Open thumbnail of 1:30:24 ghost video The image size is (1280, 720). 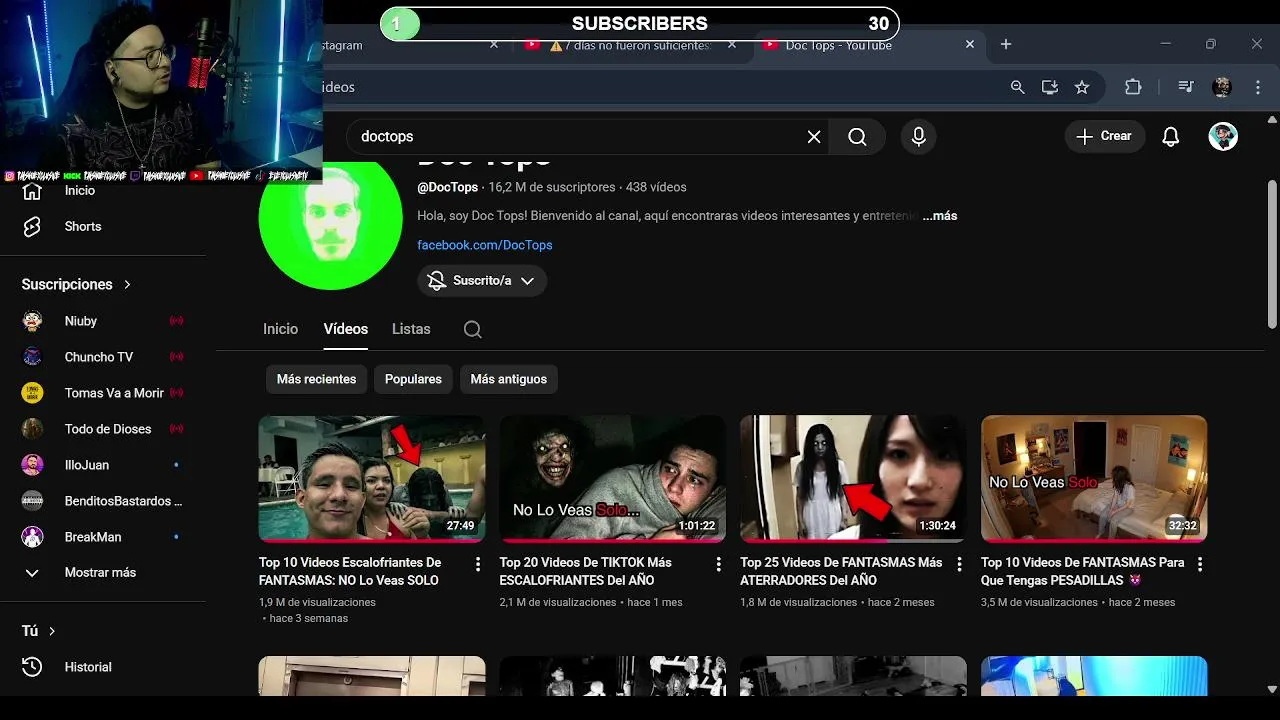pyautogui.click(x=853, y=479)
